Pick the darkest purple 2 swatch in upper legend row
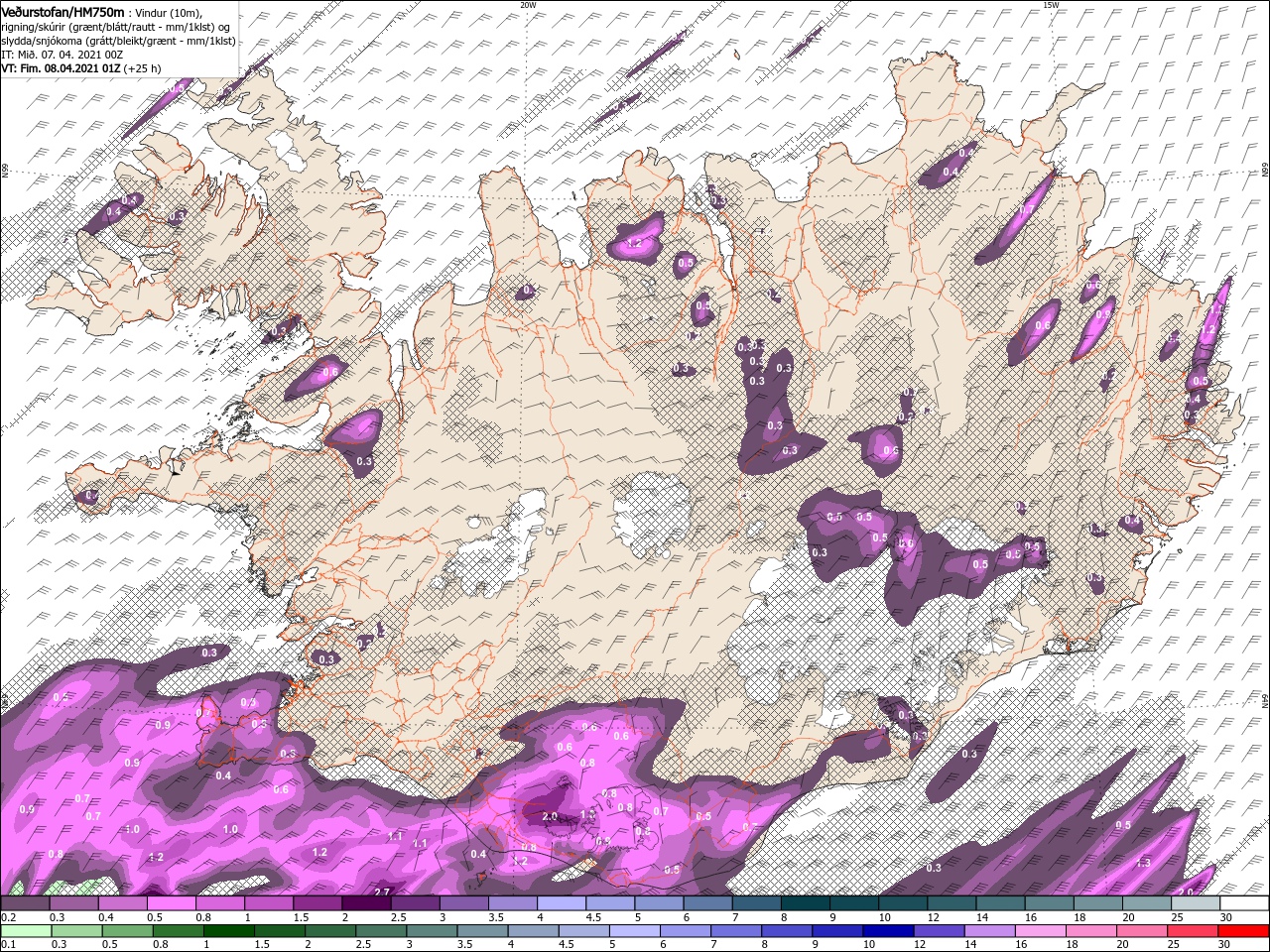 pos(366,903)
